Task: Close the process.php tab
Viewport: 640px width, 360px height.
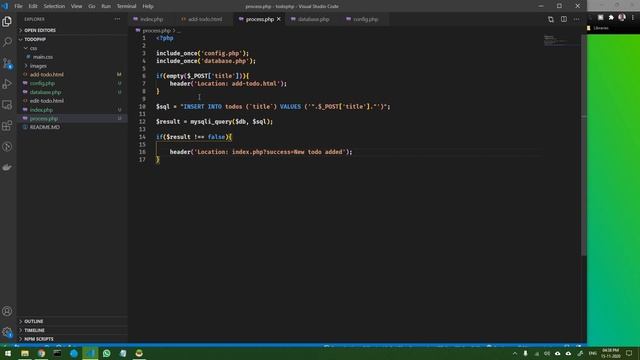Action: pyautogui.click(x=279, y=19)
